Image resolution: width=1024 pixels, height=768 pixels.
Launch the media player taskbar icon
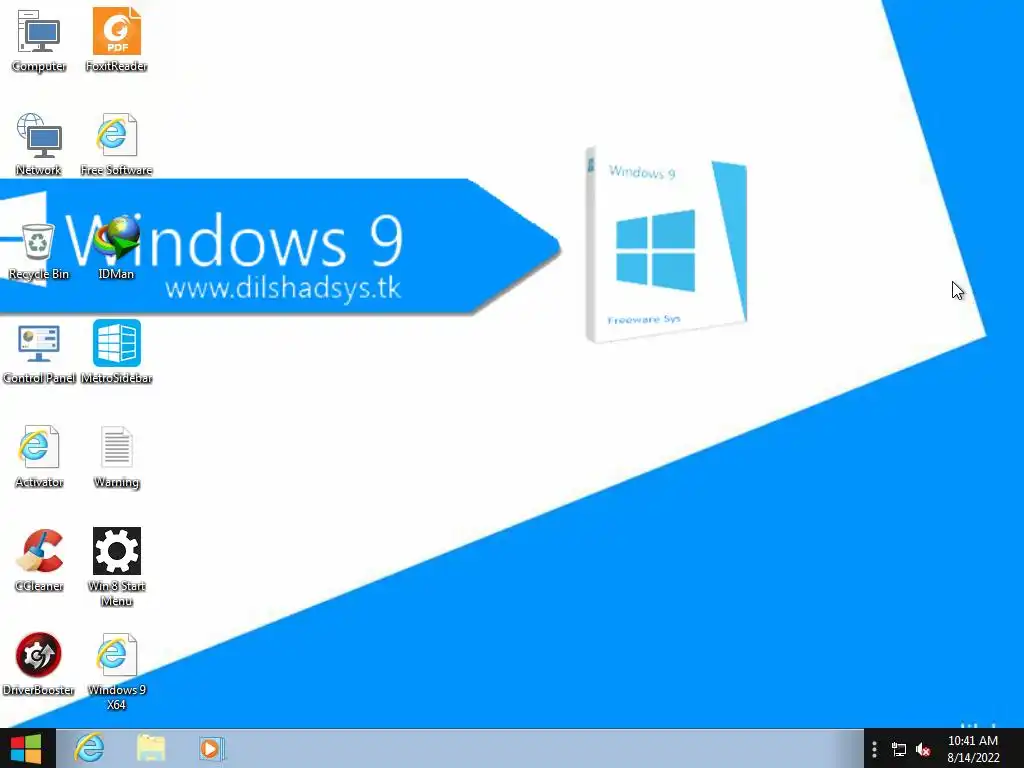pyautogui.click(x=212, y=748)
